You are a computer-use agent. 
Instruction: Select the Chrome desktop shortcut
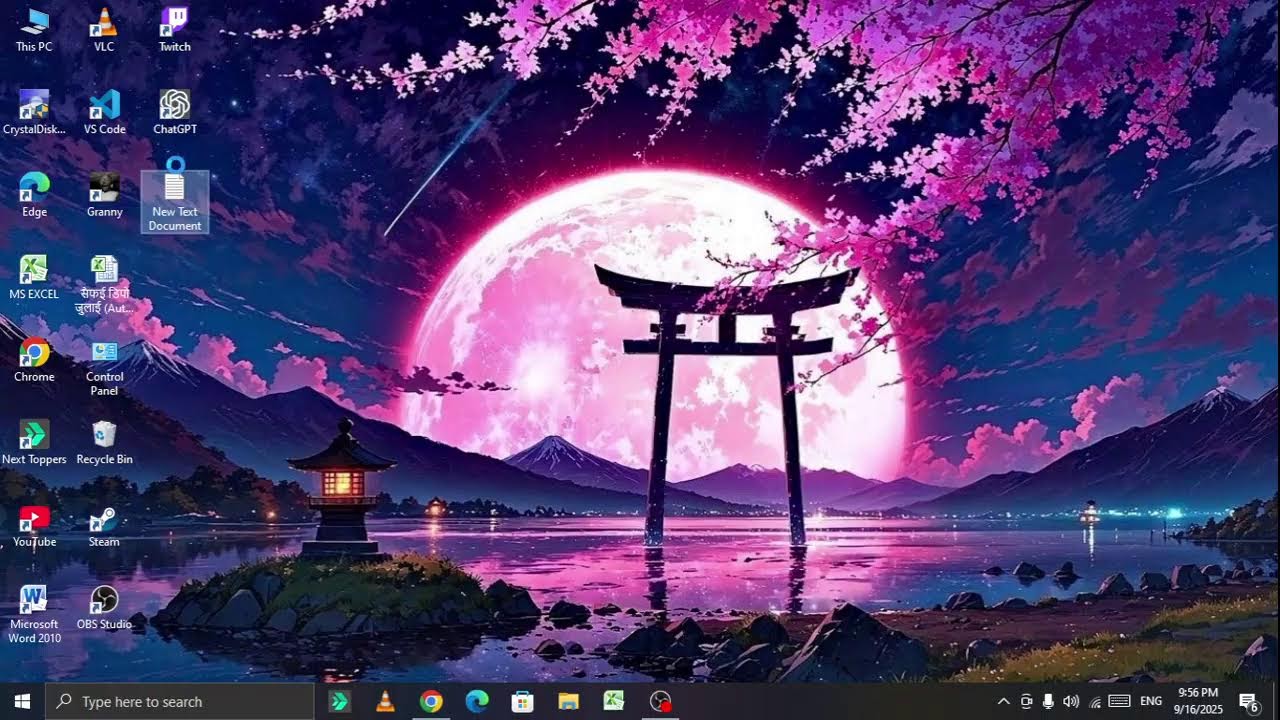(34, 360)
